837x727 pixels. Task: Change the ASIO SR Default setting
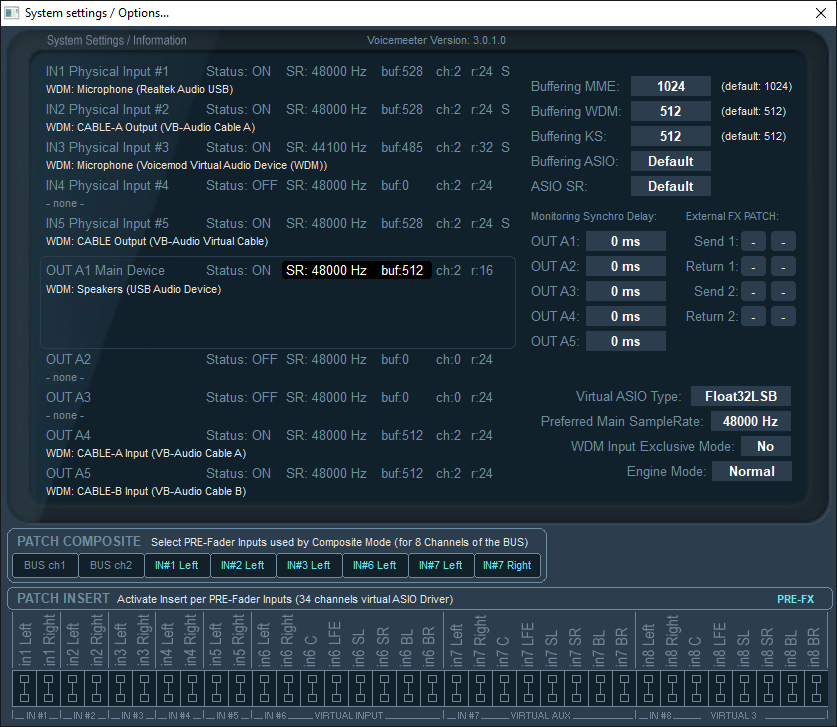coord(670,186)
